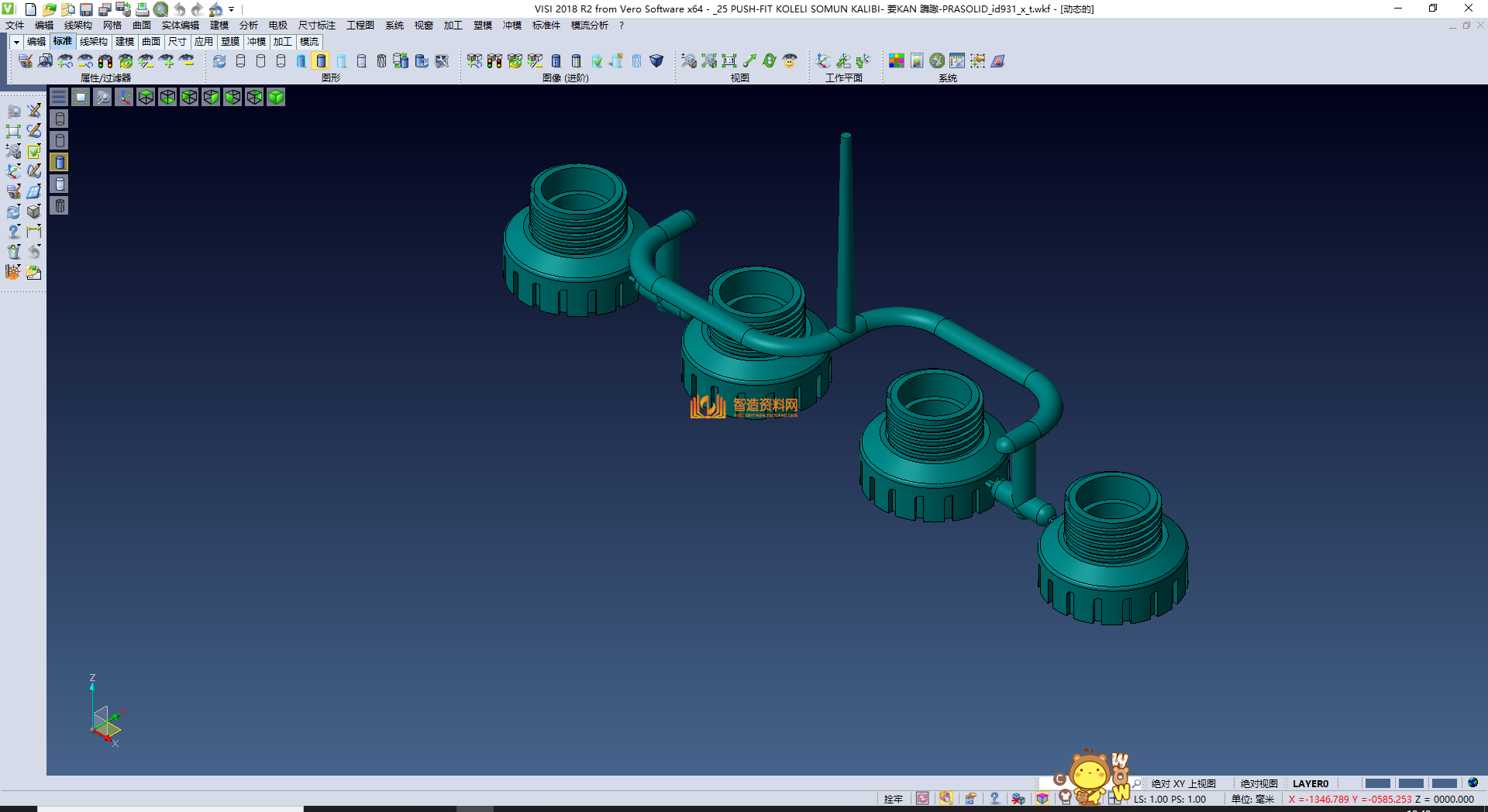Open the LAYER0 layer selector in status bar
This screenshot has width=1488, height=812.
click(1310, 783)
